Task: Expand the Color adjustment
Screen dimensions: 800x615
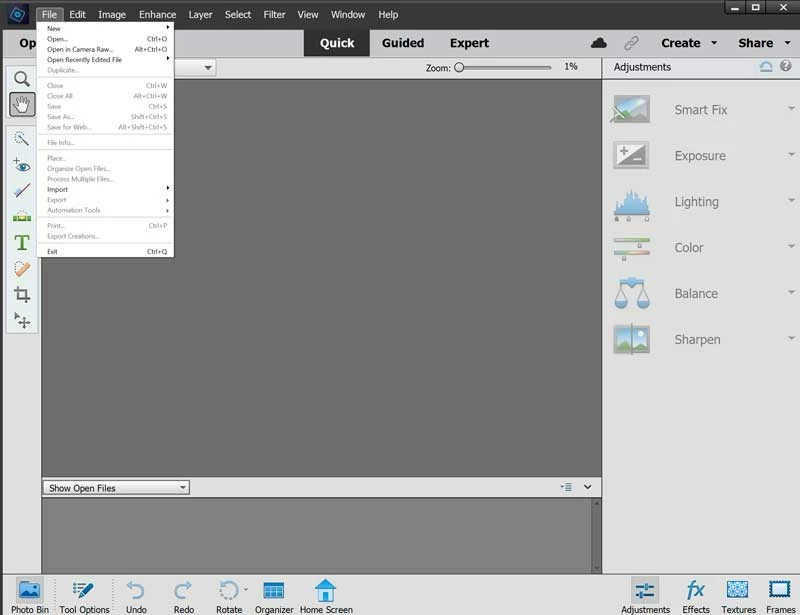Action: (x=791, y=246)
